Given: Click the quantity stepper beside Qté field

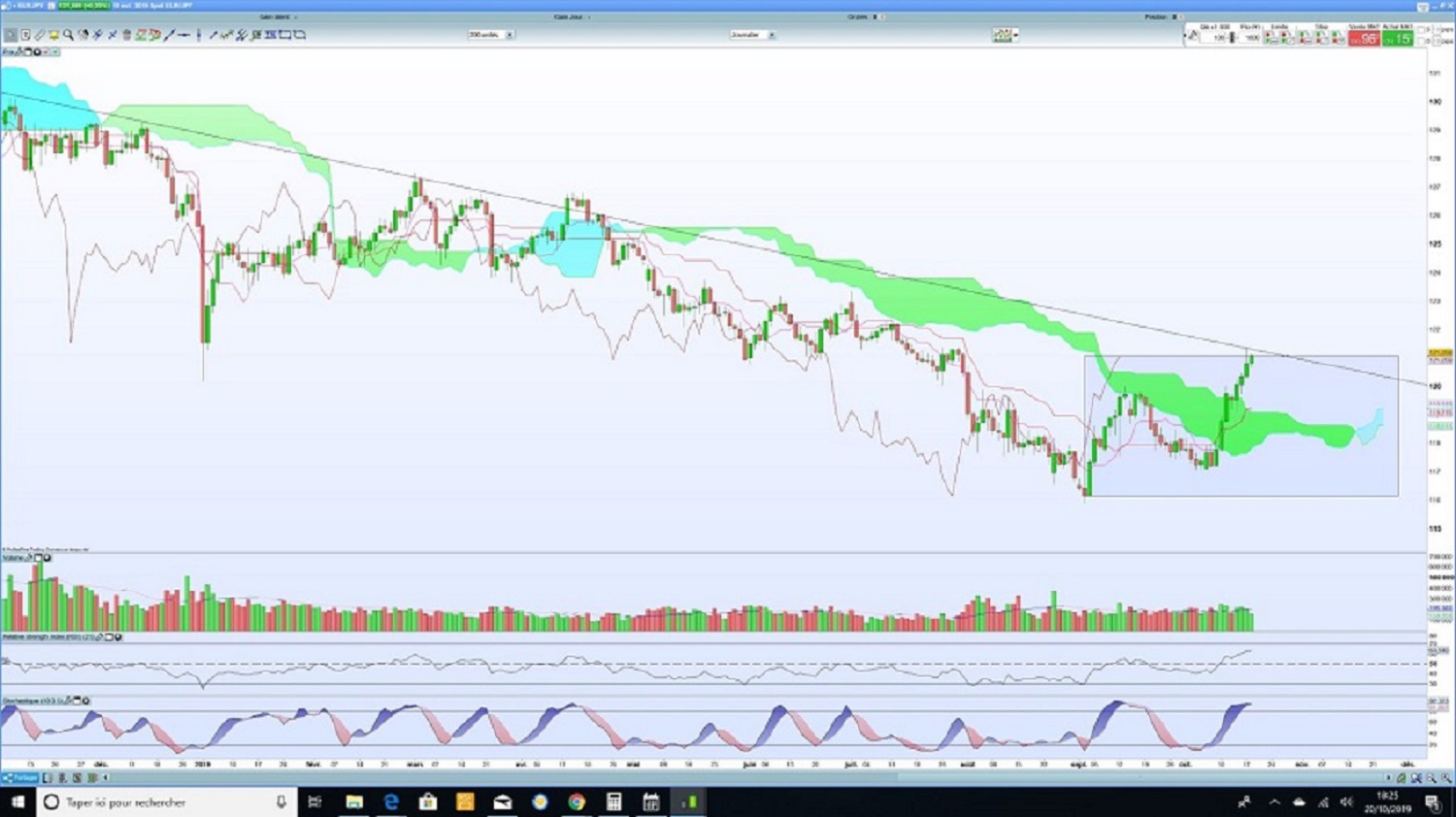Looking at the screenshot, I should [1233, 38].
